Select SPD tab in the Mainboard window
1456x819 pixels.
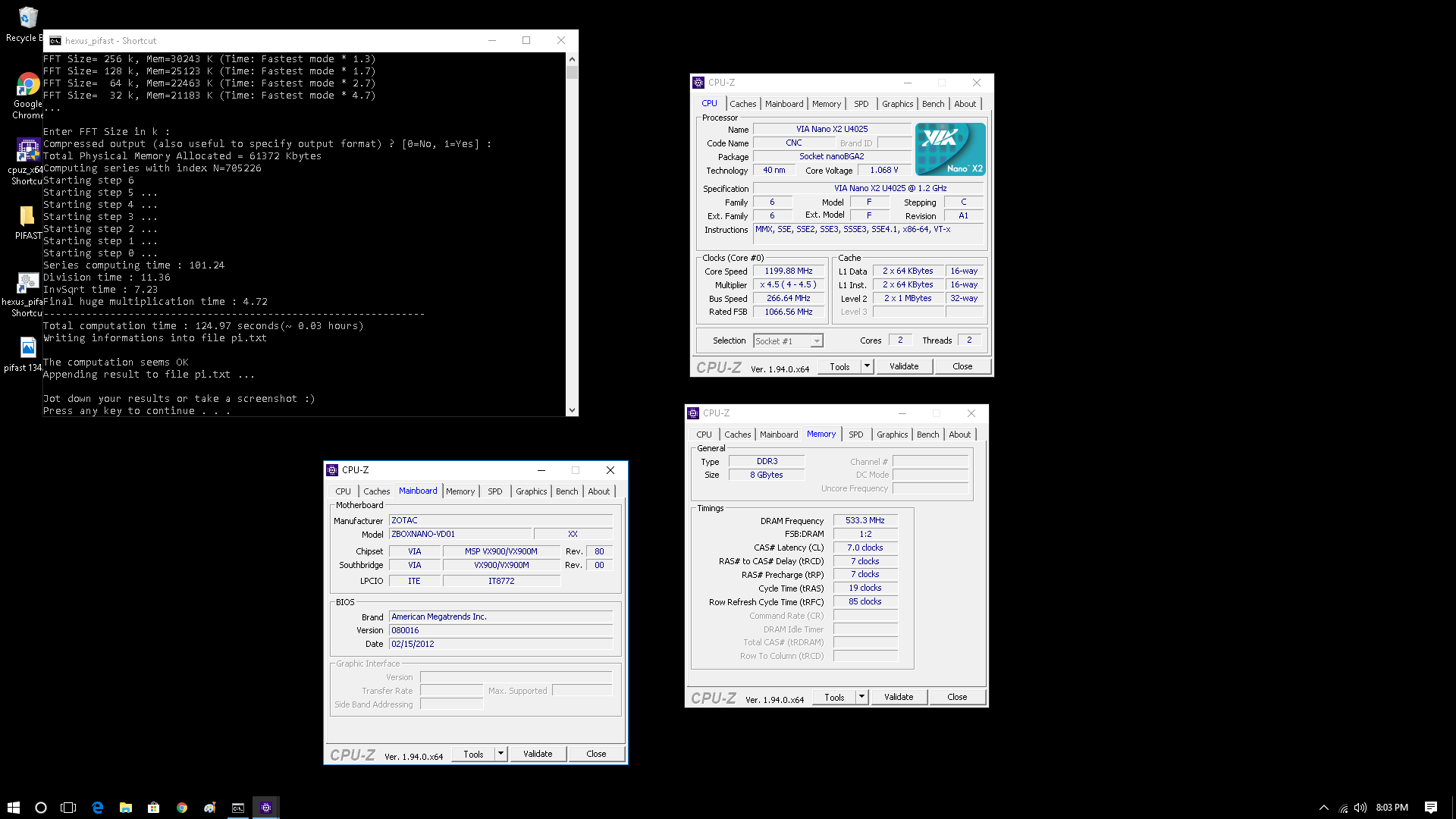tap(495, 491)
